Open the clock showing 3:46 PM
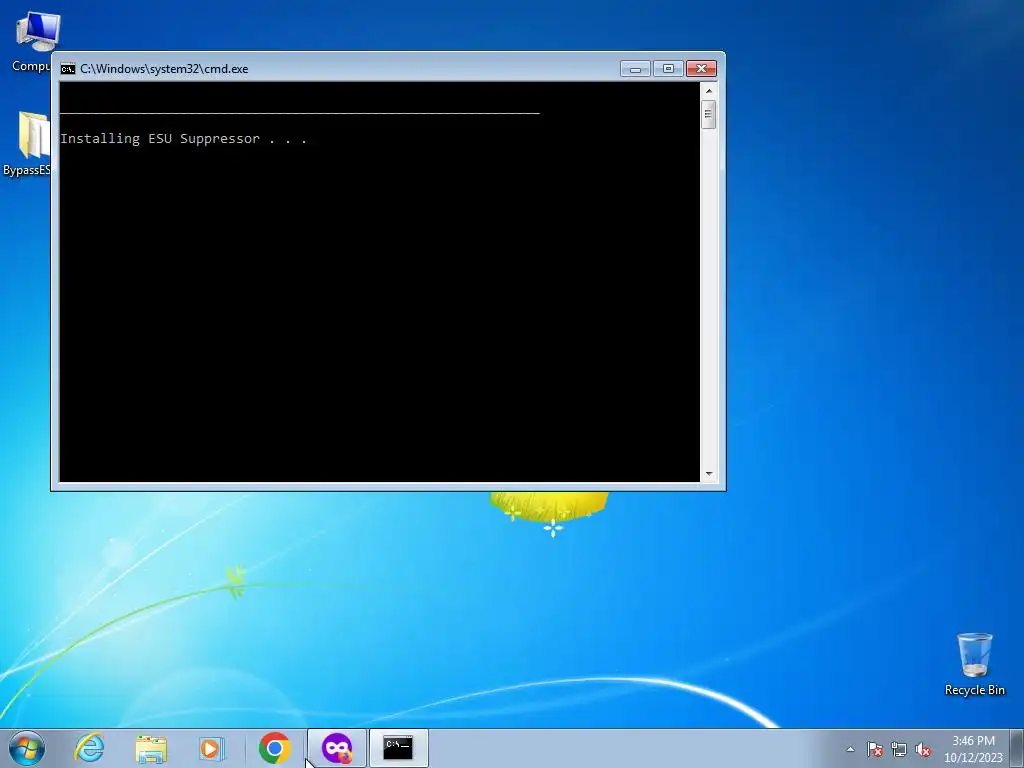Viewport: 1024px width, 768px height. (x=973, y=741)
